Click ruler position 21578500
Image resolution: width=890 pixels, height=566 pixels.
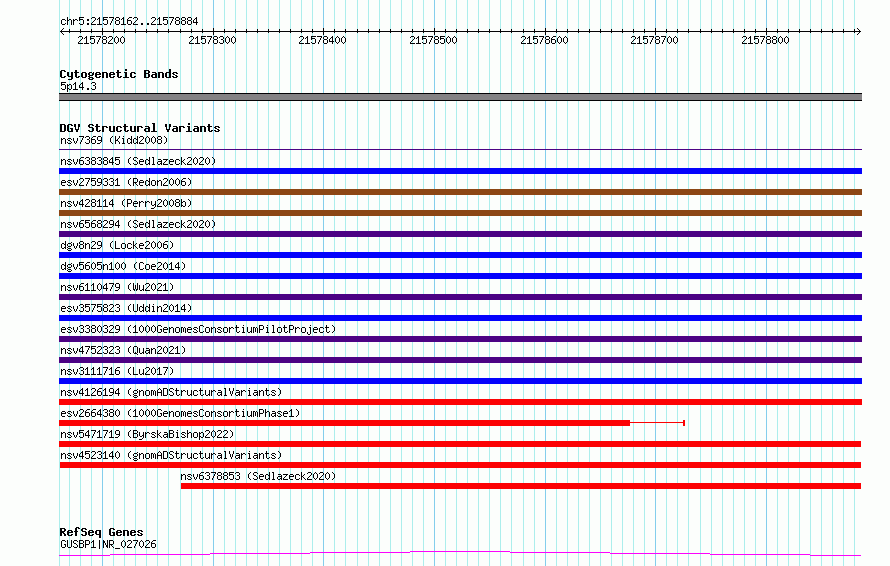tap(433, 40)
